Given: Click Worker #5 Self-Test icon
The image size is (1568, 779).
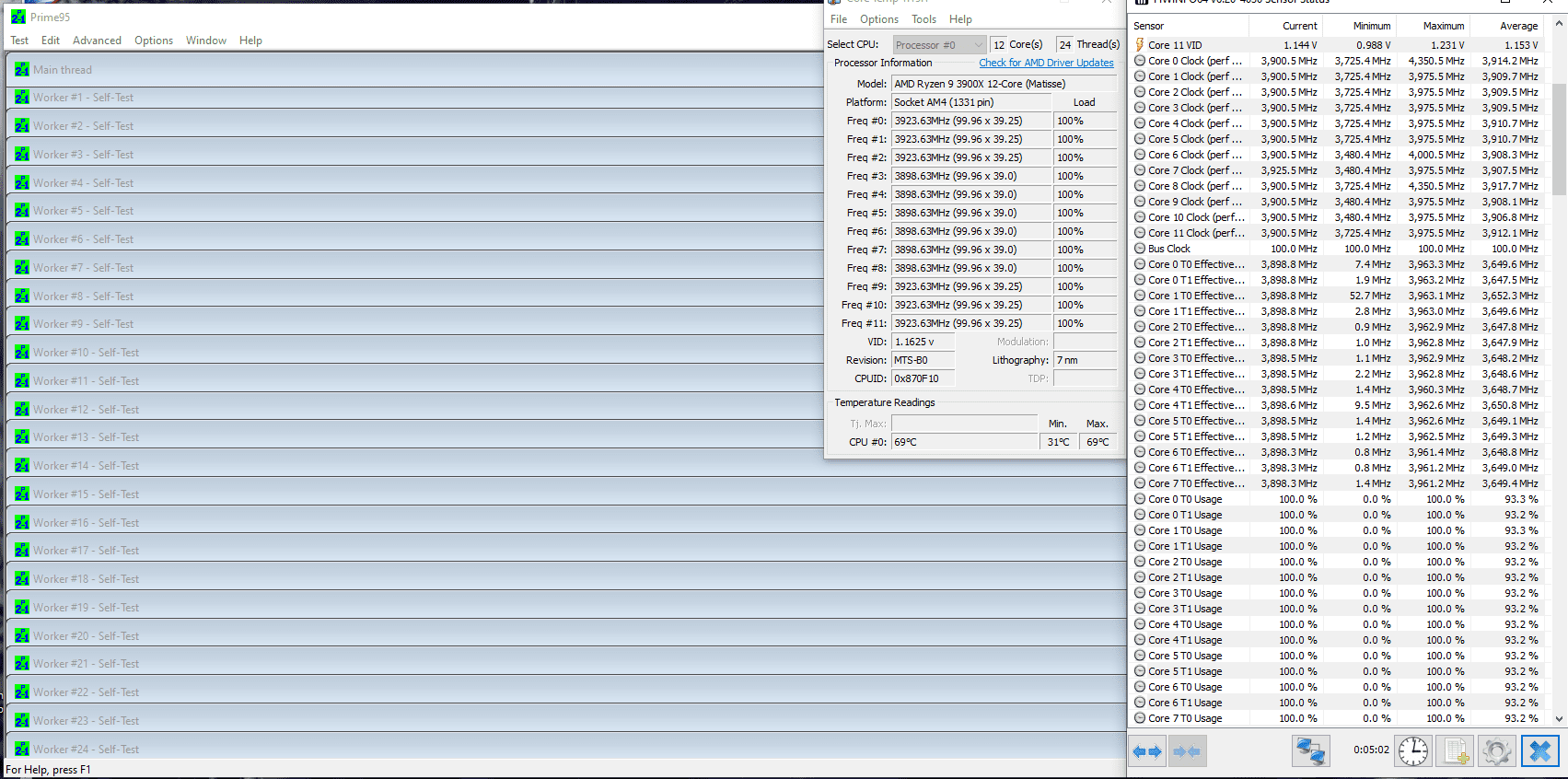Looking at the screenshot, I should [22, 210].
